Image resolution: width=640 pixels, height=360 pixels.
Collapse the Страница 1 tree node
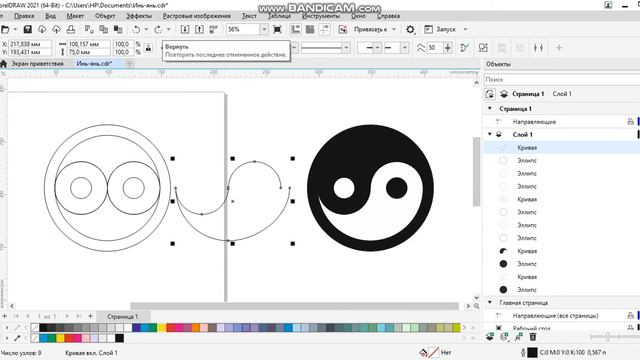click(490, 109)
